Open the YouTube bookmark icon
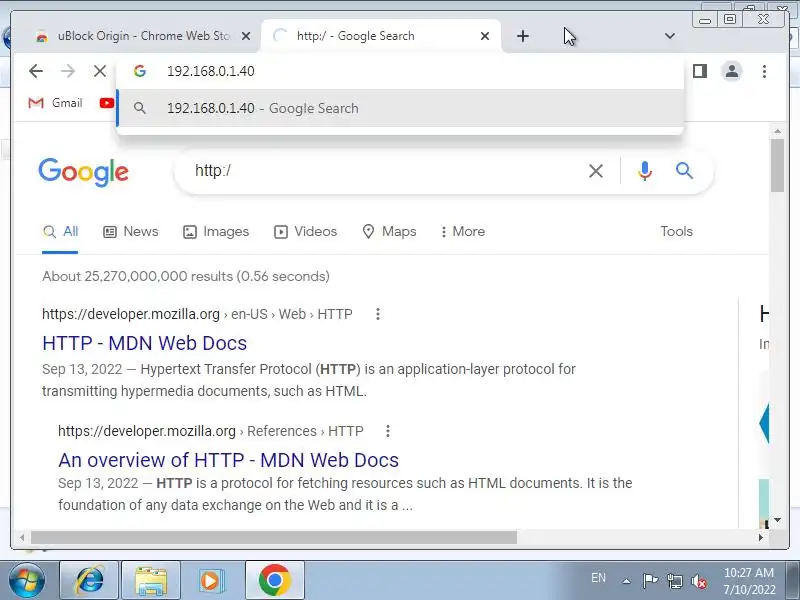Image resolution: width=800 pixels, height=600 pixels. coord(107,103)
